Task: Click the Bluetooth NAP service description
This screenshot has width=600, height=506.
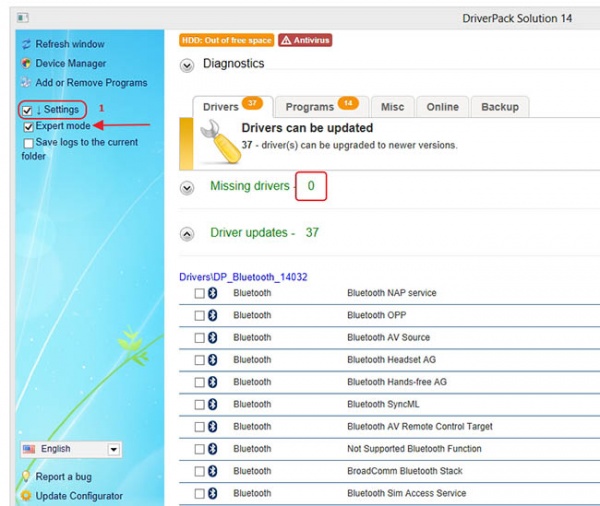Action: (392, 293)
